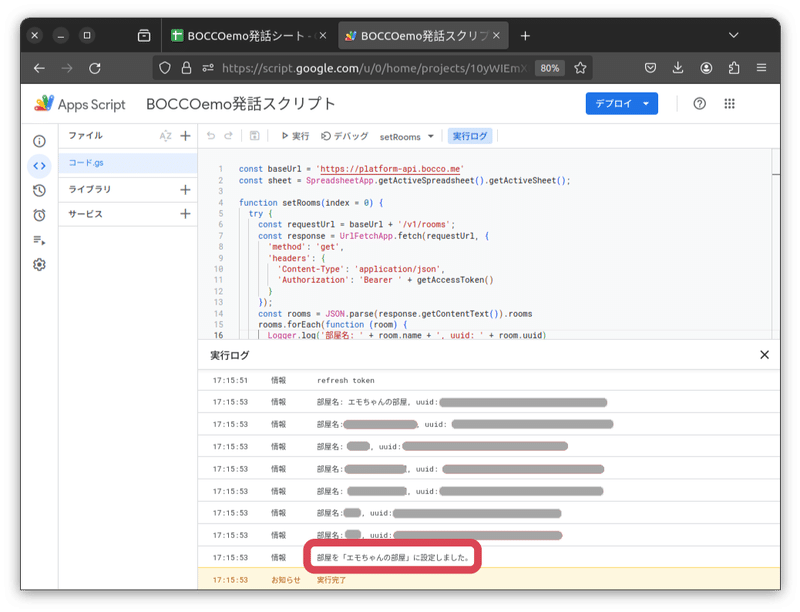This screenshot has width=800, height=612.
Task: Click the site security padlock icon
Action: click(x=186, y=68)
